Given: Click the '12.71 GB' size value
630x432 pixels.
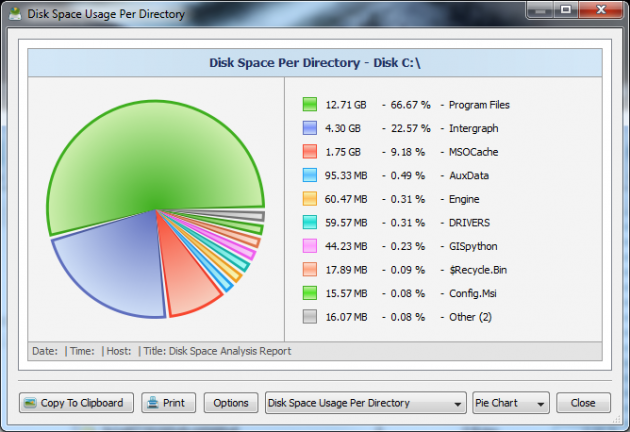Looking at the screenshot, I should (x=346, y=105).
